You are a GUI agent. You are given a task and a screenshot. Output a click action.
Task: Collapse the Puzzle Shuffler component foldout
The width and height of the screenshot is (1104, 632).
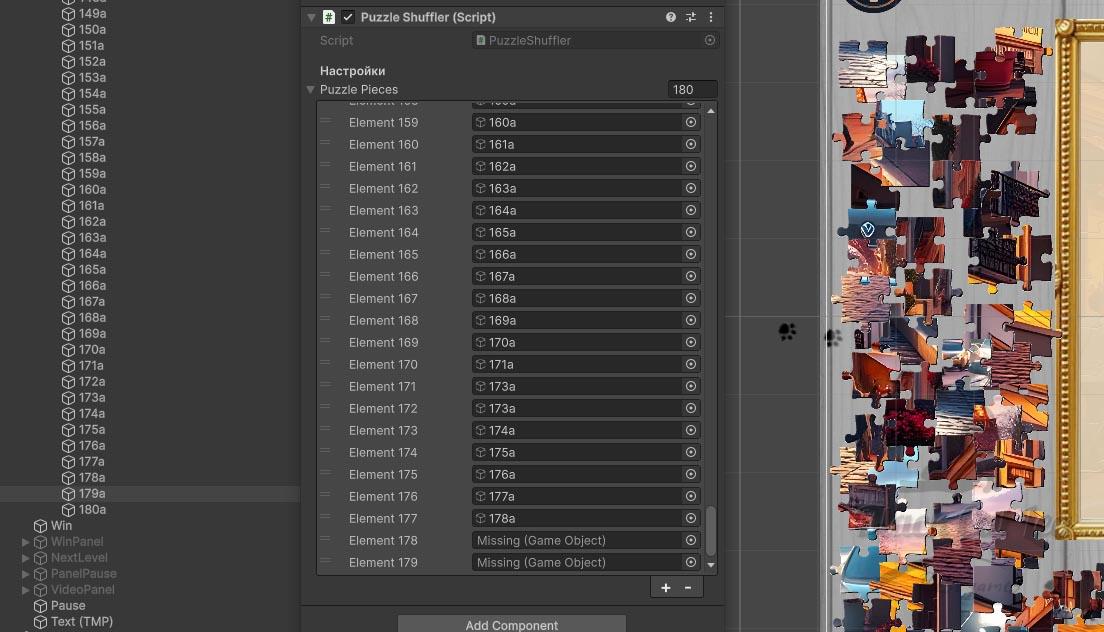tap(311, 17)
